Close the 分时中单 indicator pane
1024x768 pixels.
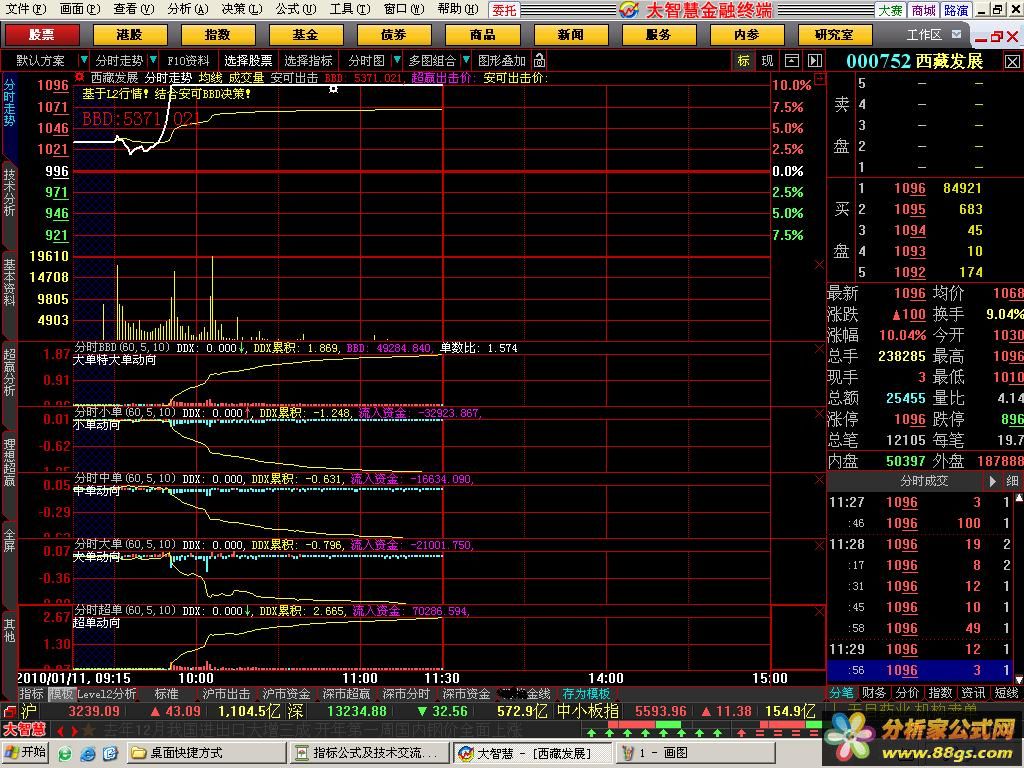click(820, 480)
